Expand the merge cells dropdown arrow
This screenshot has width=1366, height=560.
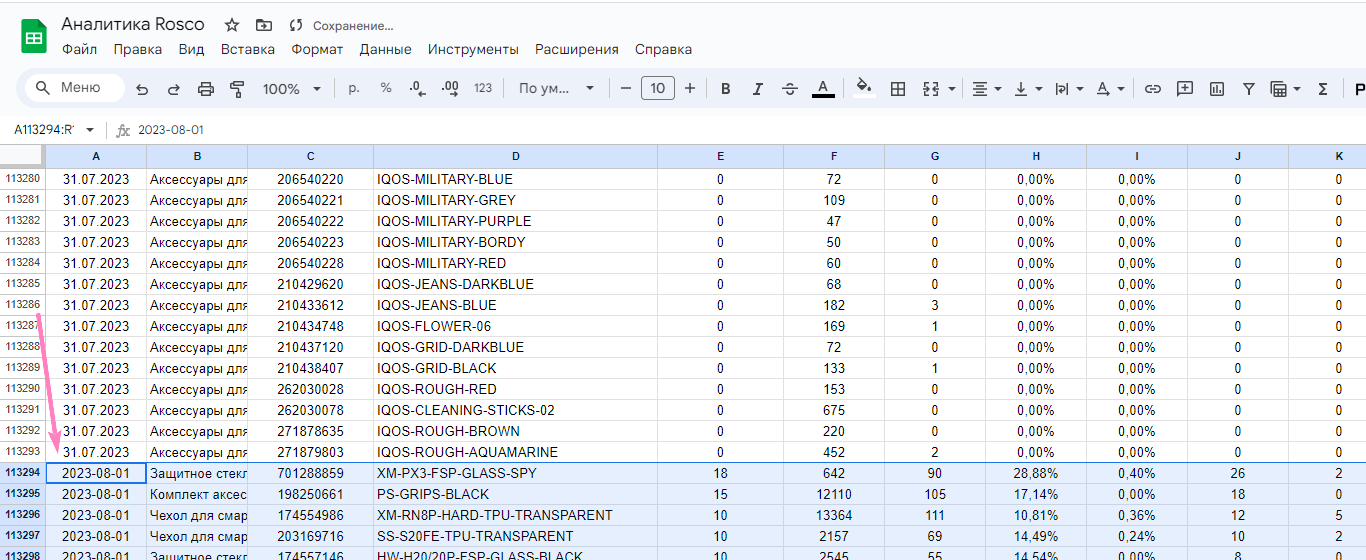(x=951, y=89)
